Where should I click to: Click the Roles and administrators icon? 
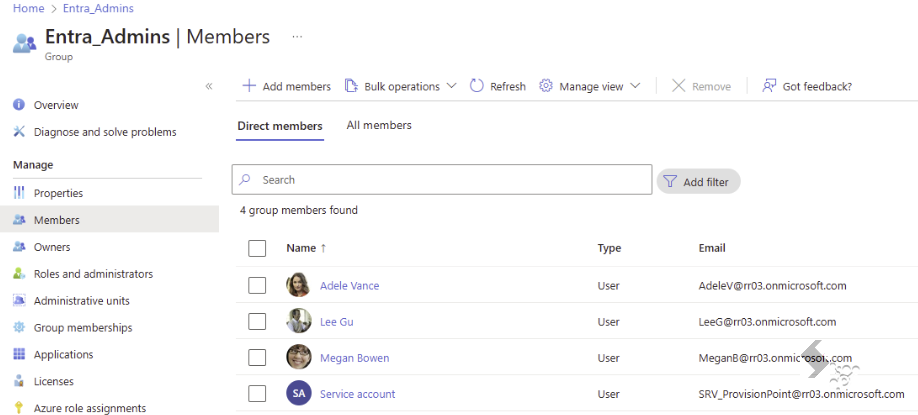tap(19, 273)
